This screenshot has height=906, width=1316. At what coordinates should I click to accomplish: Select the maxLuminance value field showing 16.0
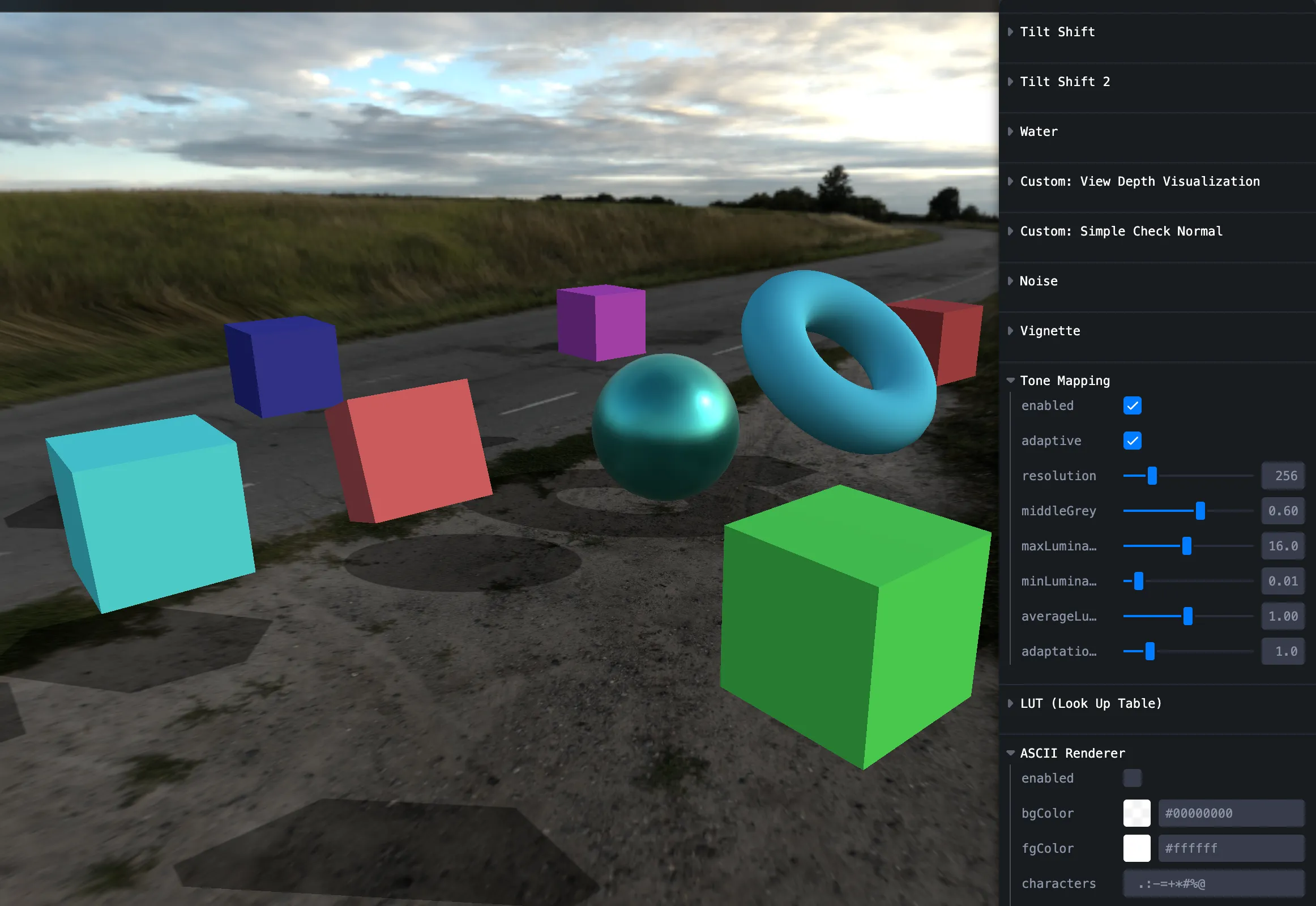pos(1283,545)
